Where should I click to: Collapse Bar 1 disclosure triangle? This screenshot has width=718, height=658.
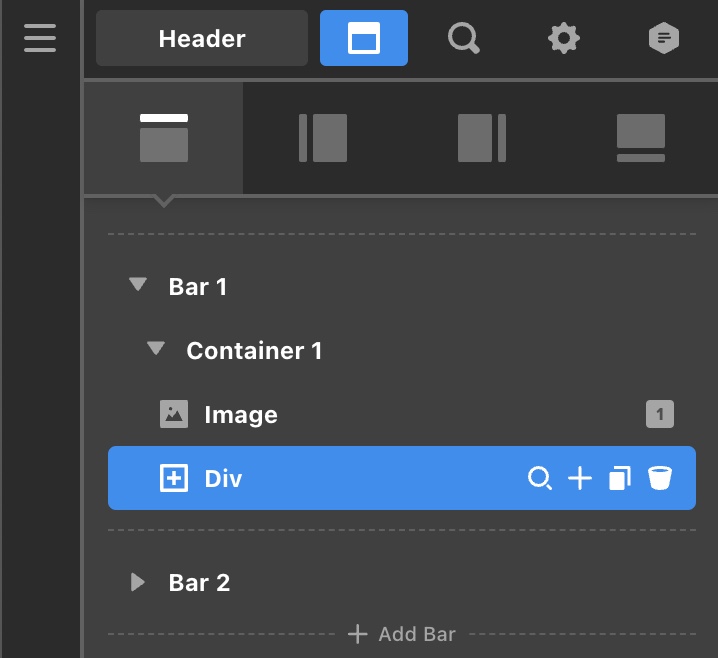tap(138, 284)
